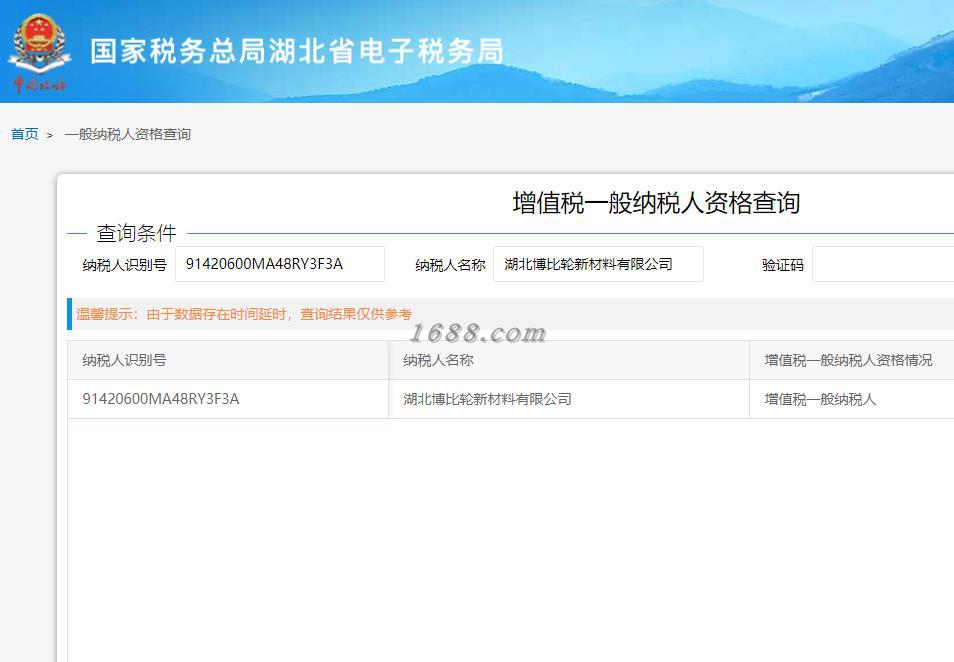Focus the 纳税人名称 input field
Viewport: 954px width, 662px height.
point(598,264)
